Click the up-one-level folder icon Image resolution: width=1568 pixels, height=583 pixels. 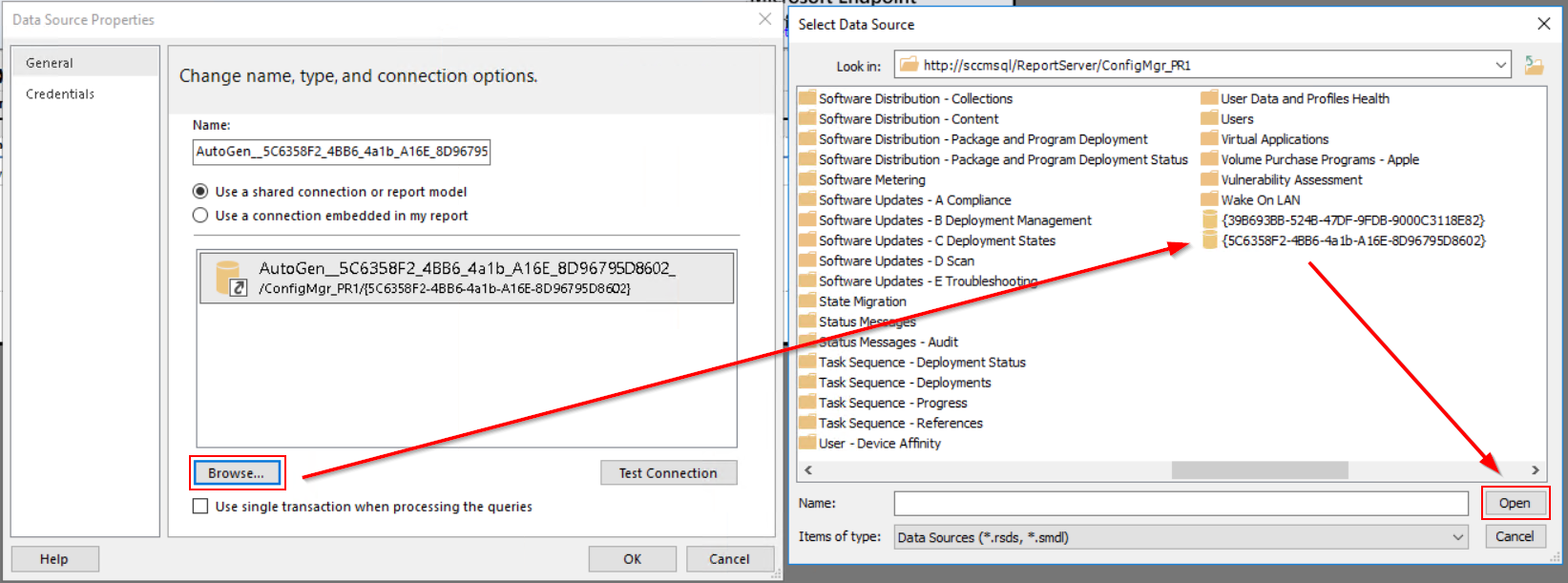[1534, 66]
